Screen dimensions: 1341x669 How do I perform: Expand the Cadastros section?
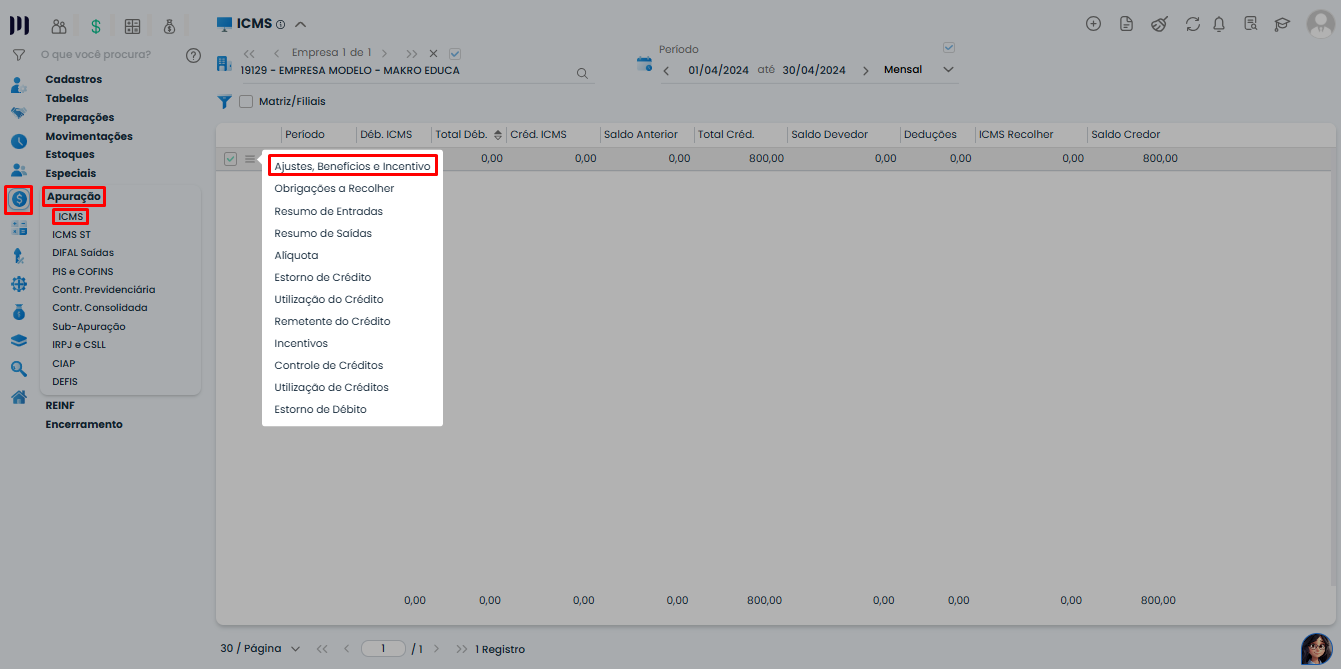click(73, 79)
